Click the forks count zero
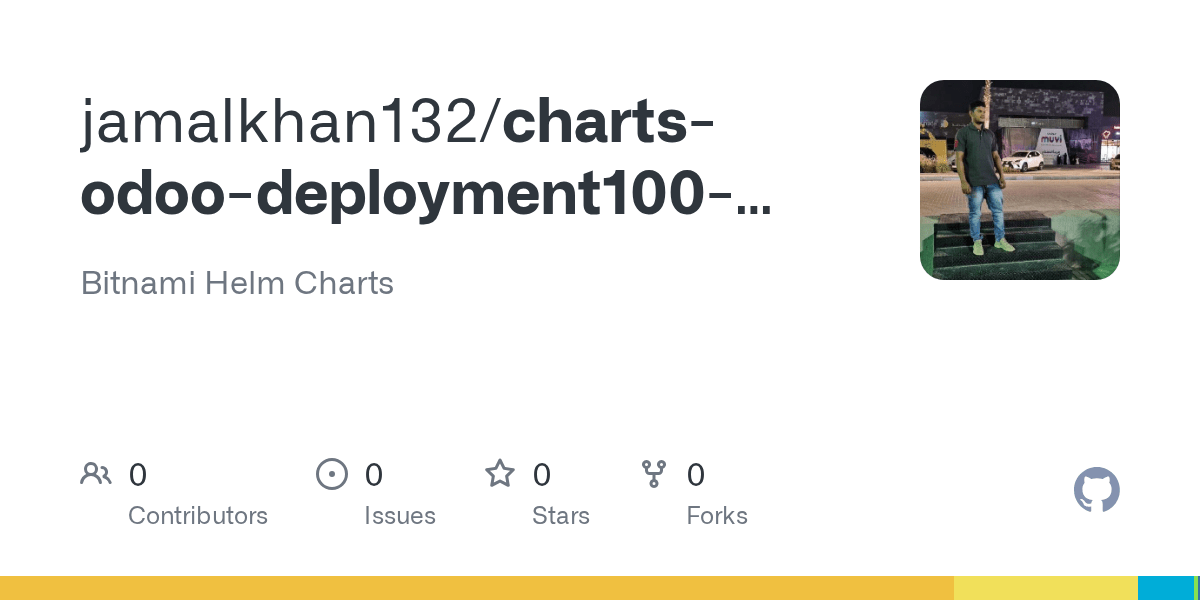This screenshot has width=1200, height=600. click(696, 475)
